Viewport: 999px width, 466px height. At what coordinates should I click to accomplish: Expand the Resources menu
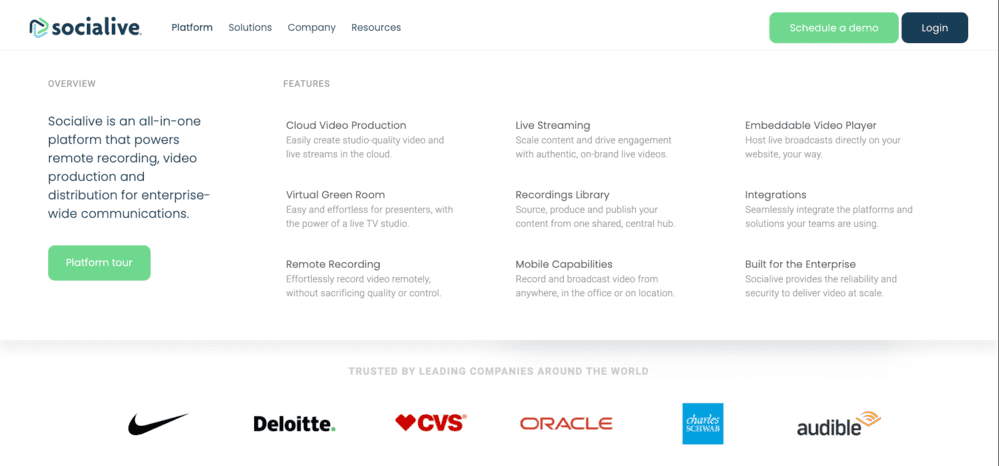tap(376, 27)
